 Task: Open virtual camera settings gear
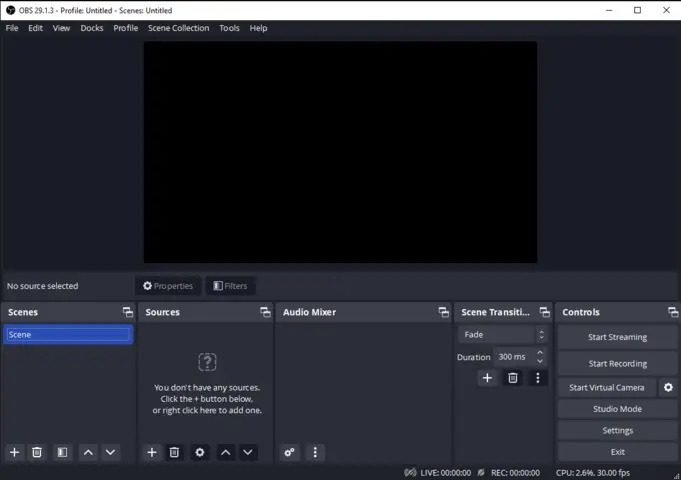click(668, 387)
